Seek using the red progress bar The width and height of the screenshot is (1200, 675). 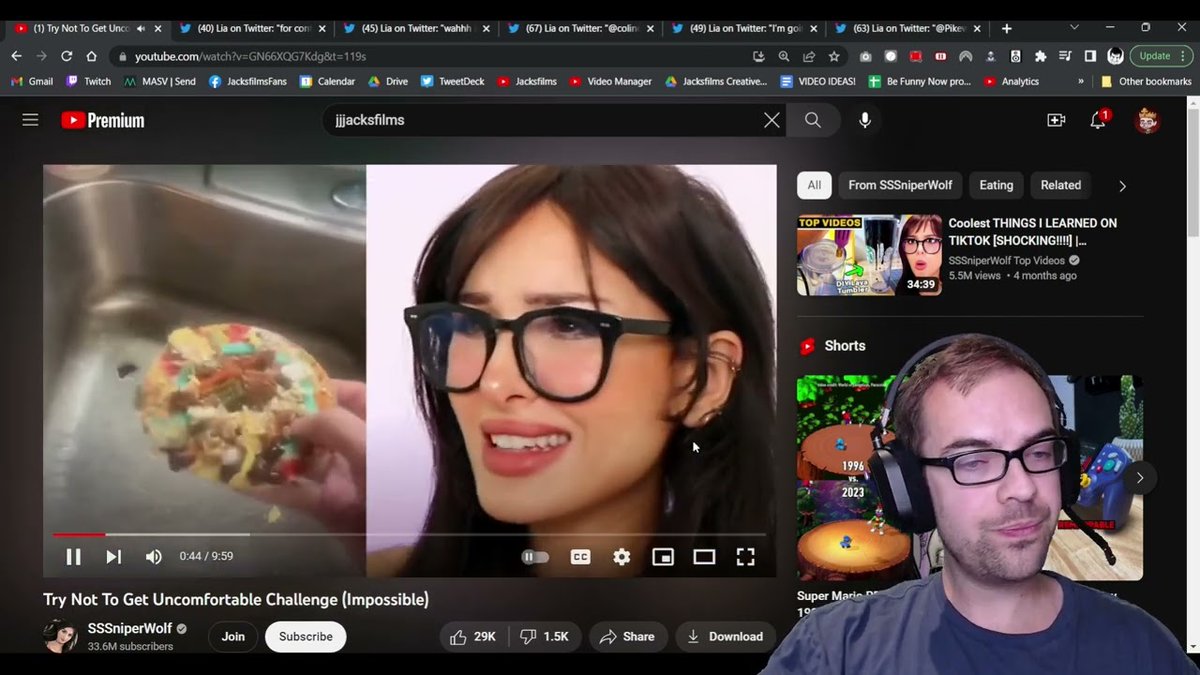[x=80, y=533]
